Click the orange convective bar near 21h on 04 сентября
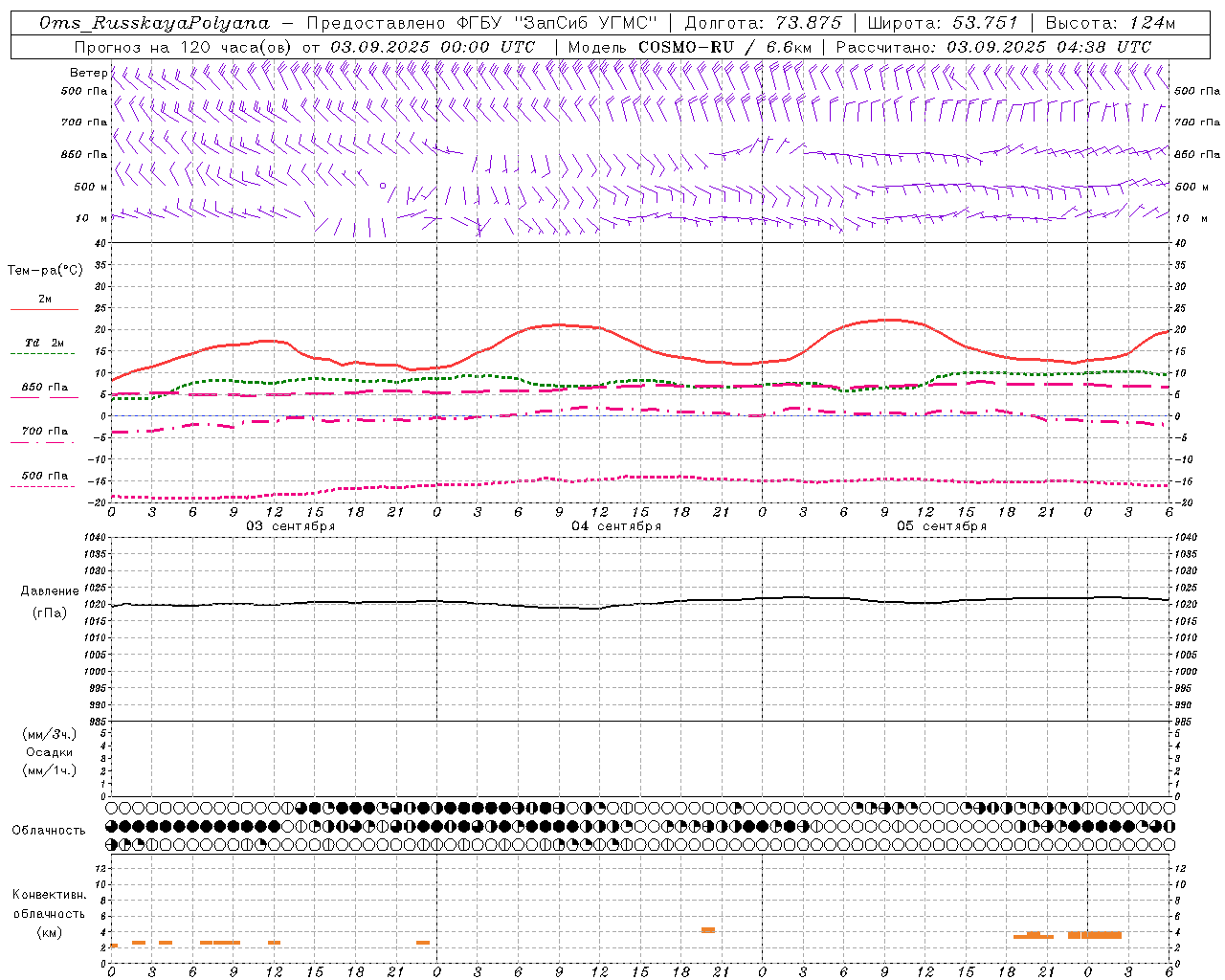The image size is (1225, 980). tap(708, 929)
